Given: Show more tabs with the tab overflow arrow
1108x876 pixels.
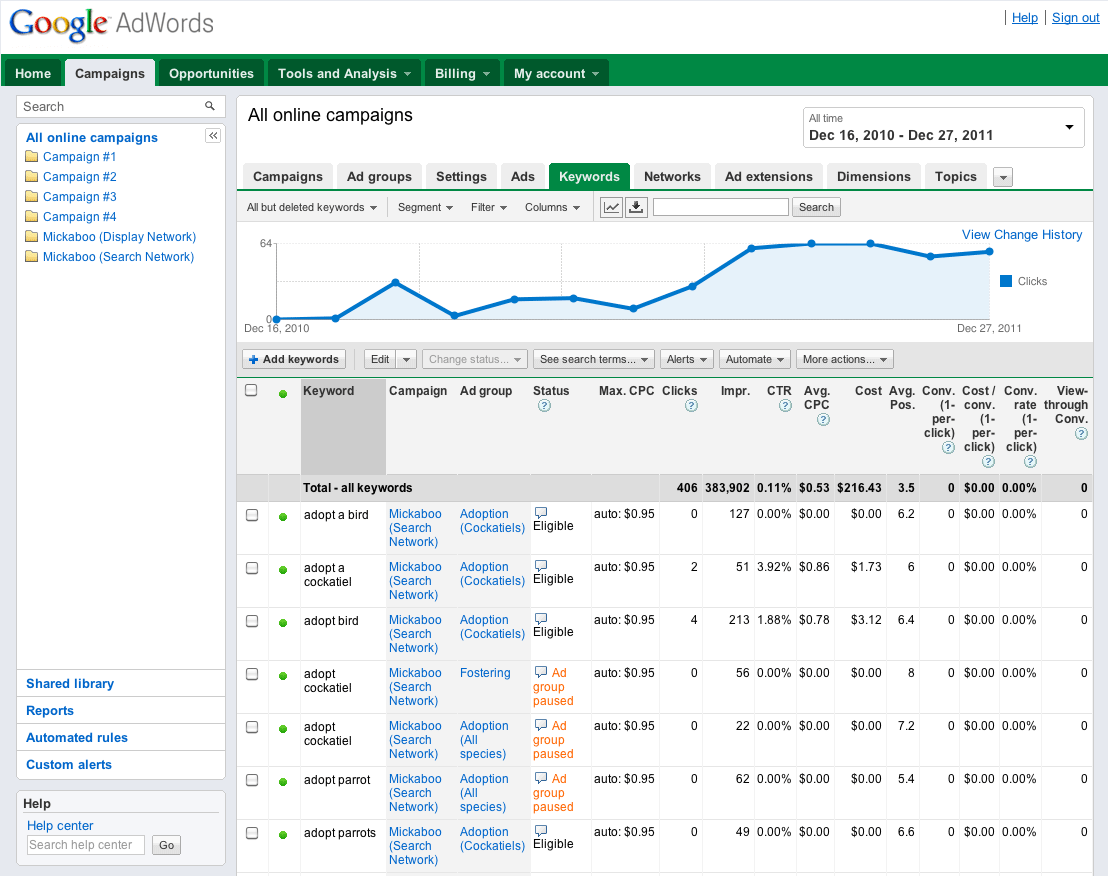Looking at the screenshot, I should (1003, 177).
